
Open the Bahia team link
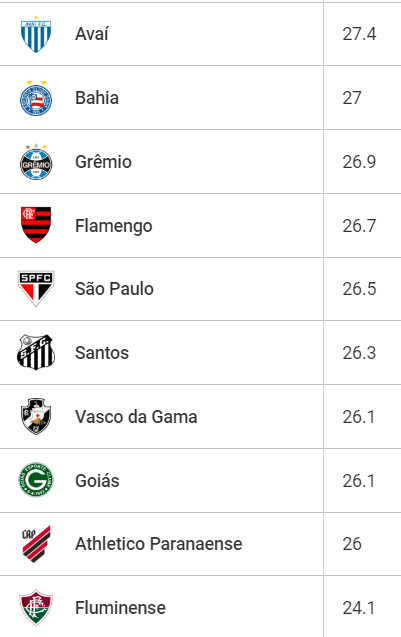(x=97, y=98)
